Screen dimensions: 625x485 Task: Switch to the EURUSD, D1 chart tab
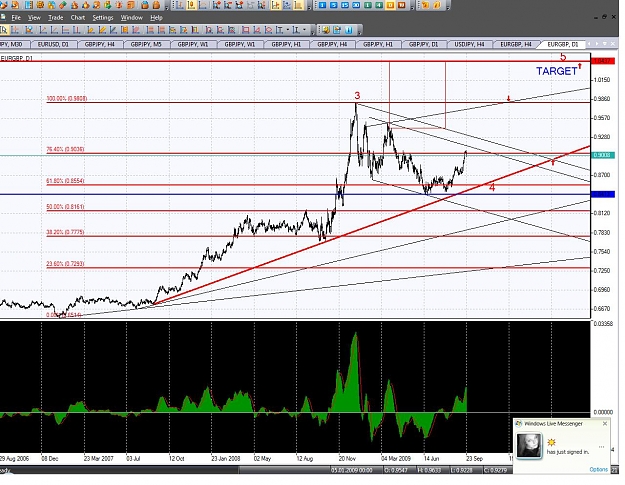(x=53, y=44)
